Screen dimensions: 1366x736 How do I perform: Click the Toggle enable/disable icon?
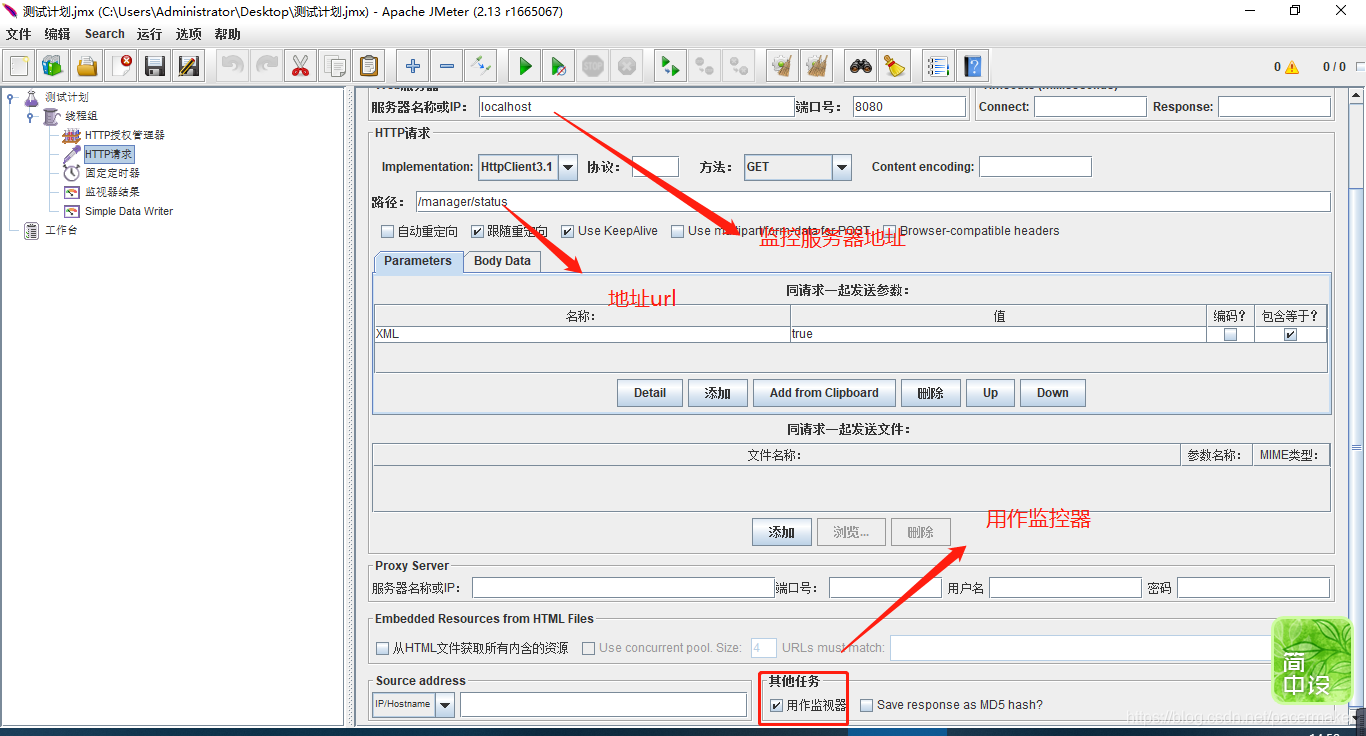480,67
